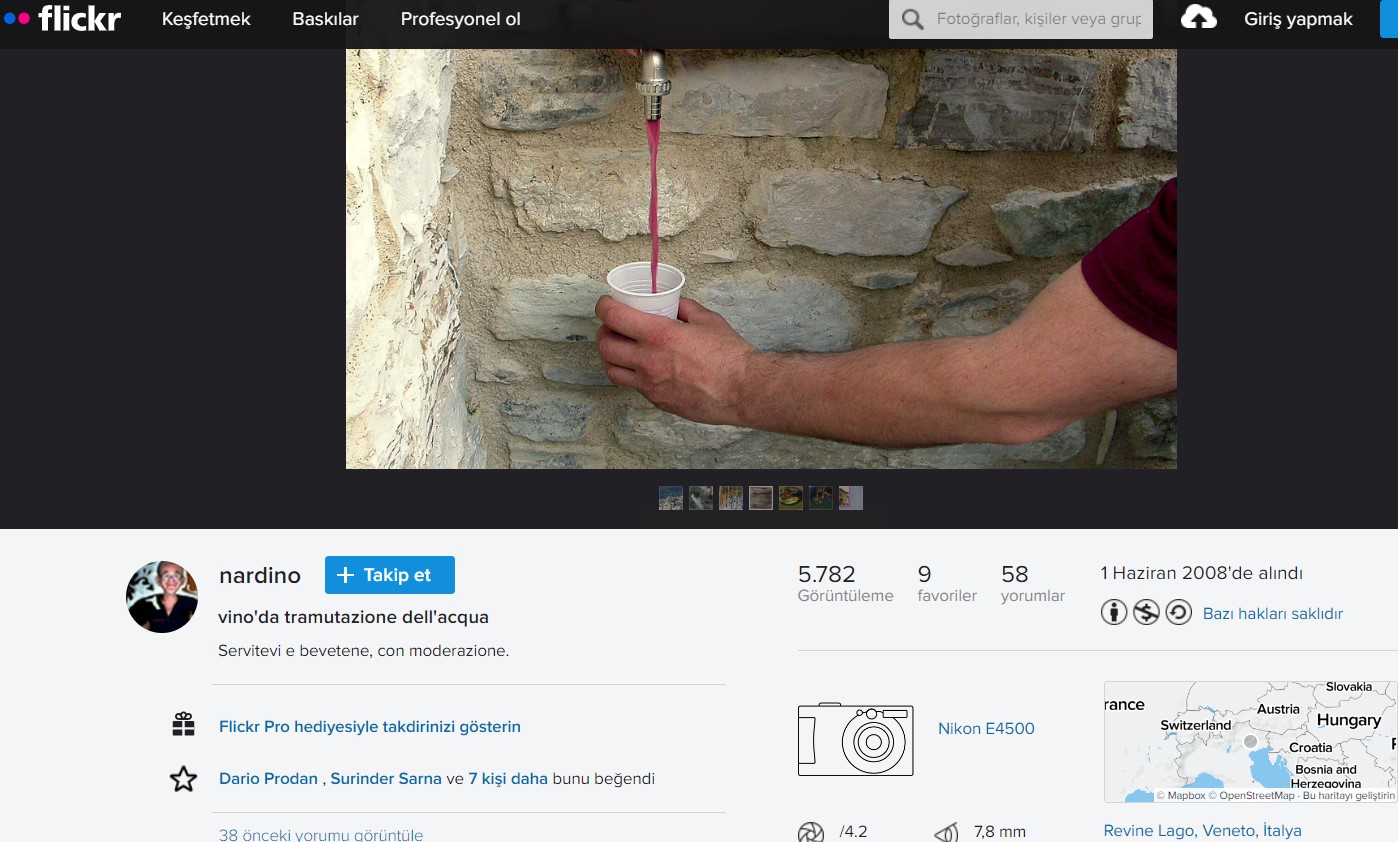This screenshot has height=842, width=1398.
Task: Click the star favorite icon
Action: point(183,779)
